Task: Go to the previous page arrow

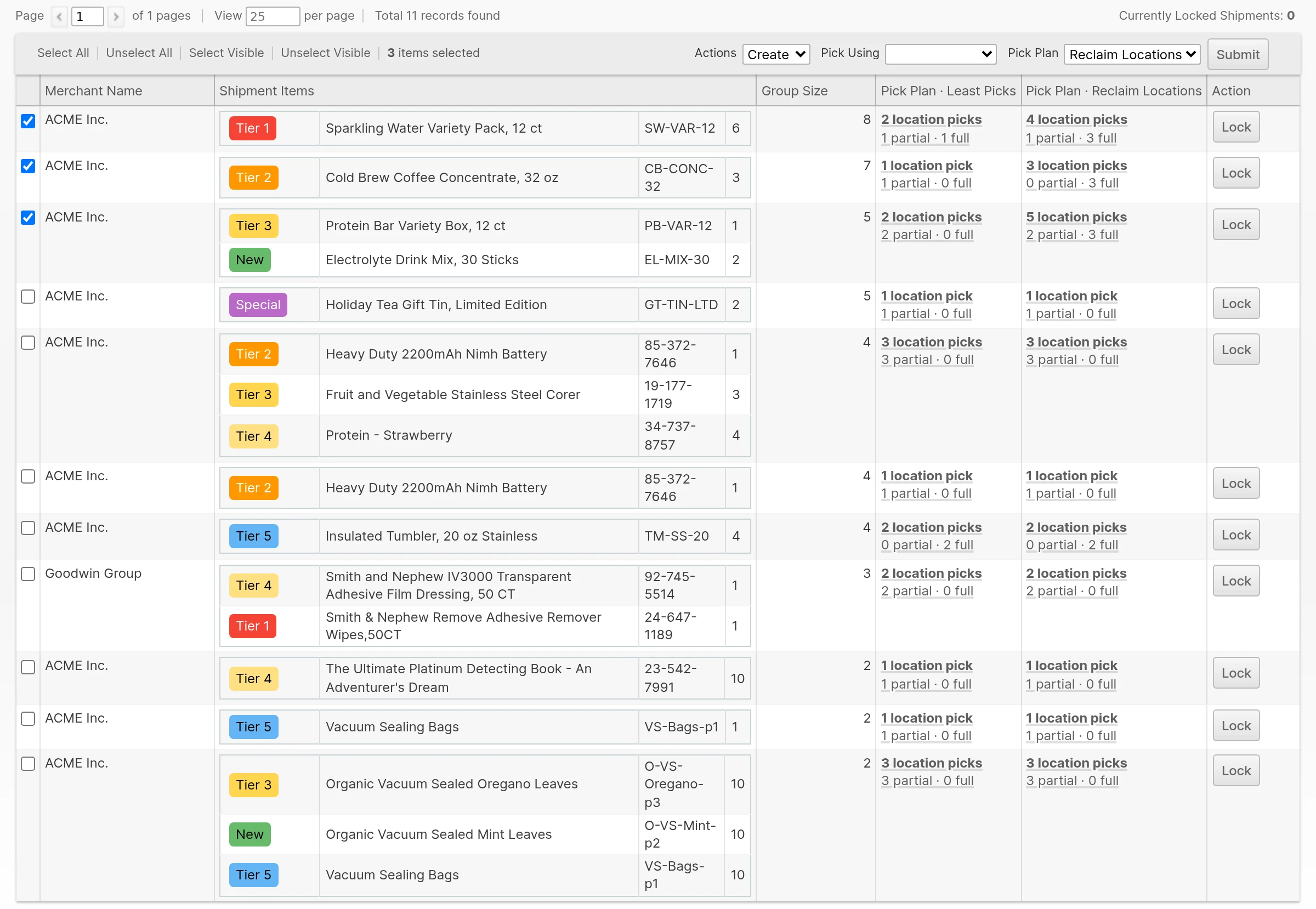Action: [59, 16]
